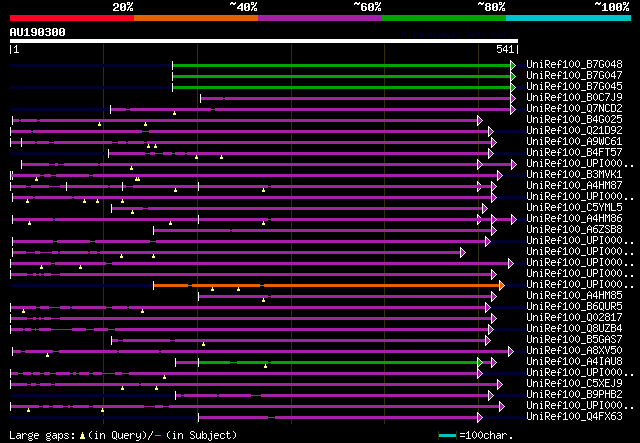This screenshot has width=640, height=443.
Task: Click the arrowhead ending the B4G025 alignment
Action: (480, 120)
